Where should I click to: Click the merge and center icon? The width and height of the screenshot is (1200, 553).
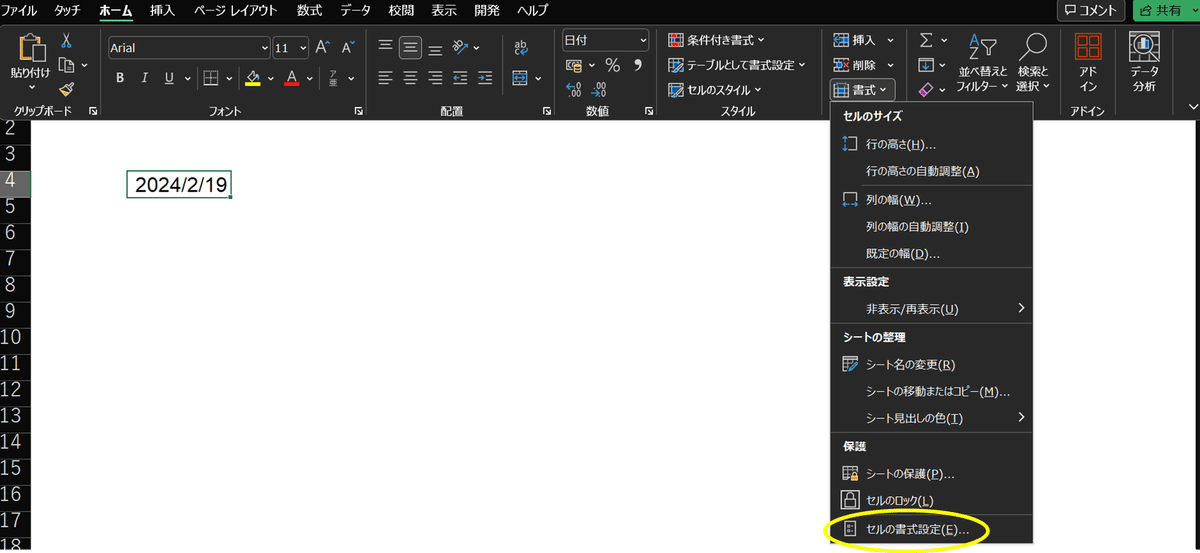(519, 78)
